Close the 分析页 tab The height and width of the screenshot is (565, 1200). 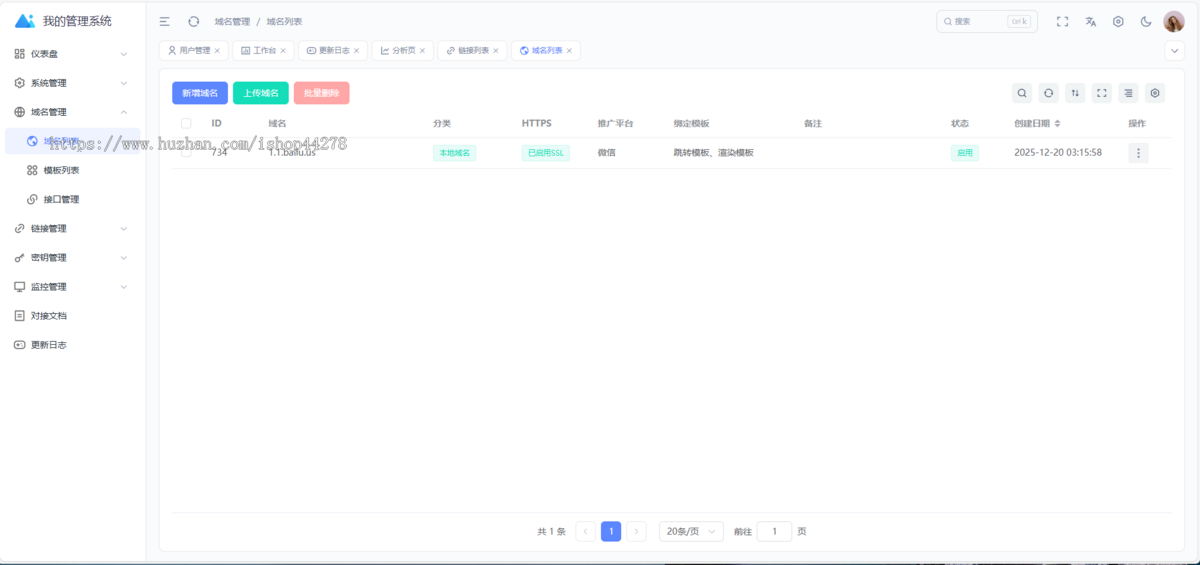click(422, 50)
